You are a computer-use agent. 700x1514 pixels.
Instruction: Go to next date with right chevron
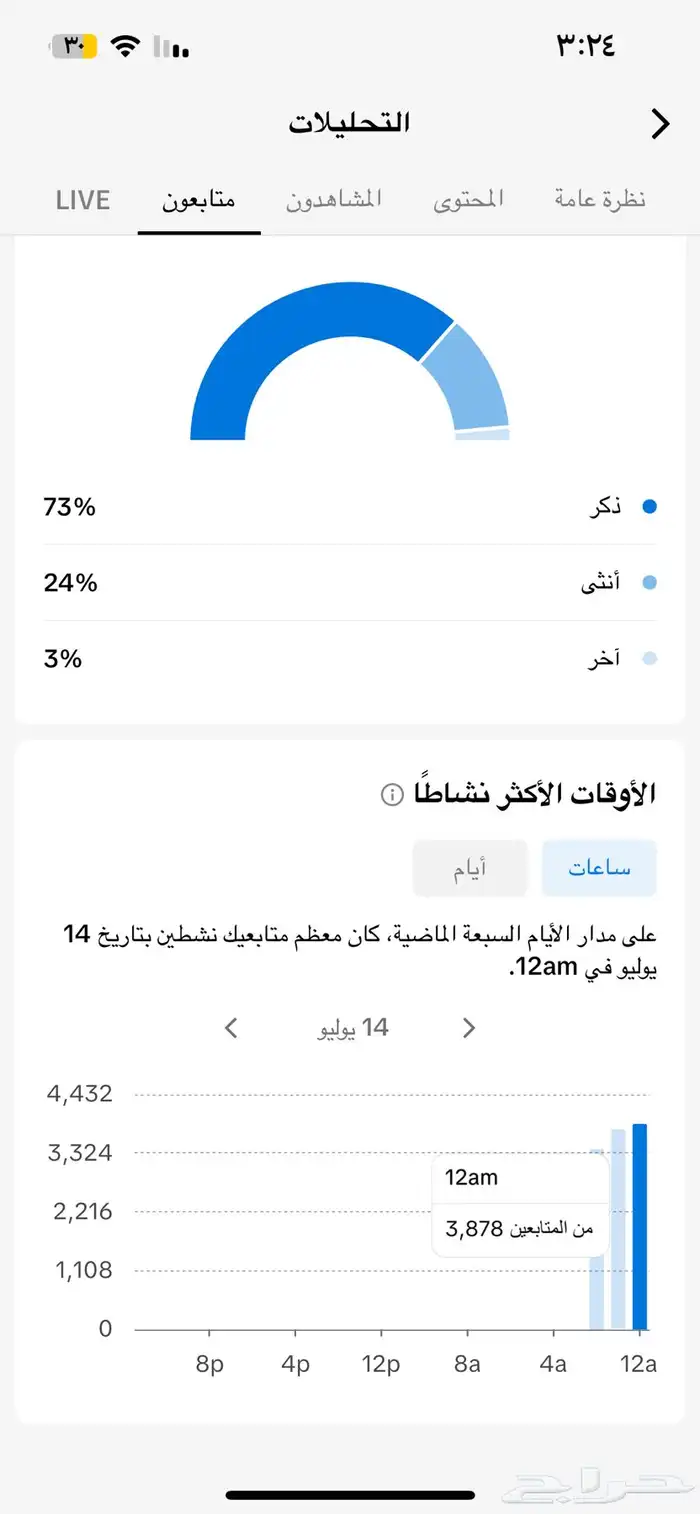[469, 1028]
